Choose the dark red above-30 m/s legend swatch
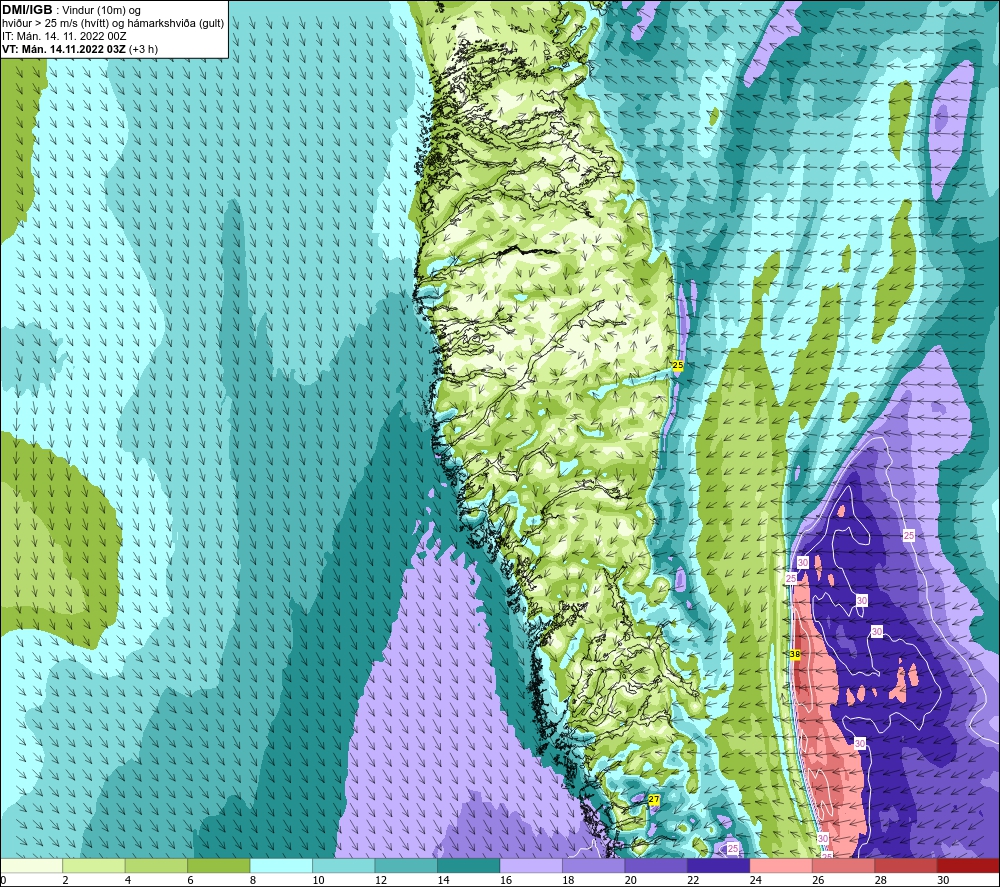The width and height of the screenshot is (1000, 887). 969,865
